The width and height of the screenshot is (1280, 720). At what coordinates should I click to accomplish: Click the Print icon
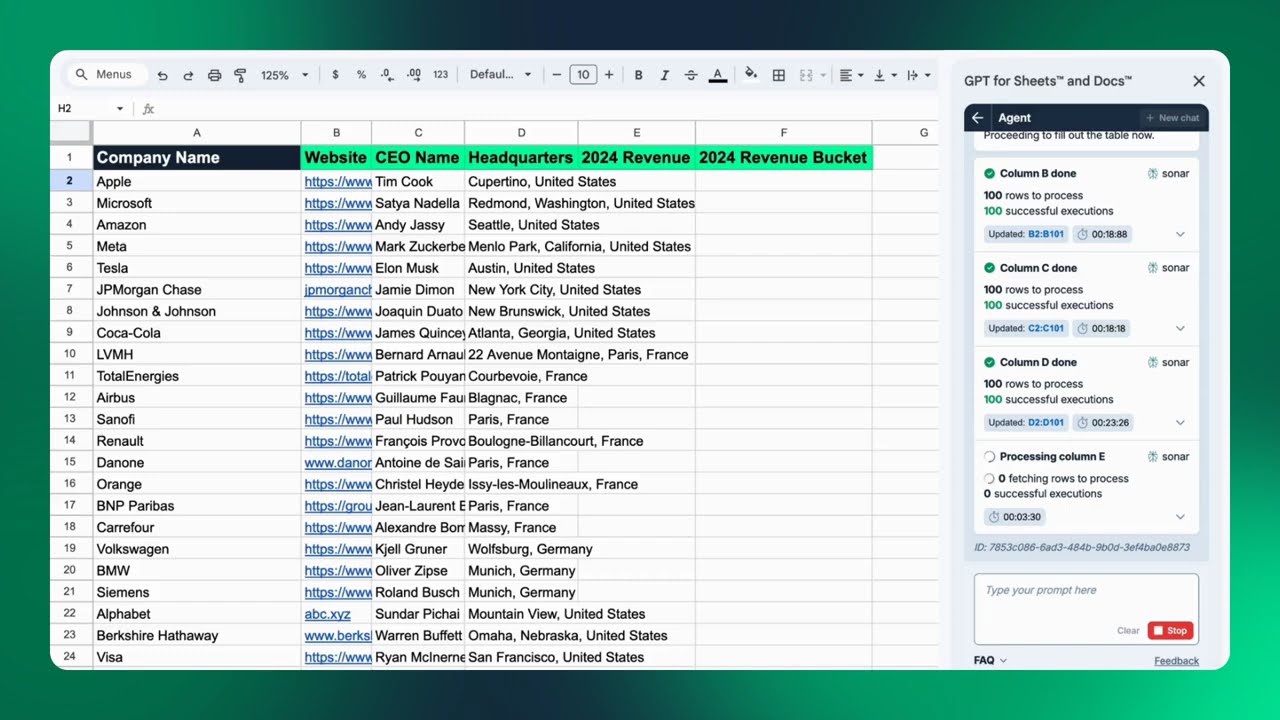[x=214, y=75]
